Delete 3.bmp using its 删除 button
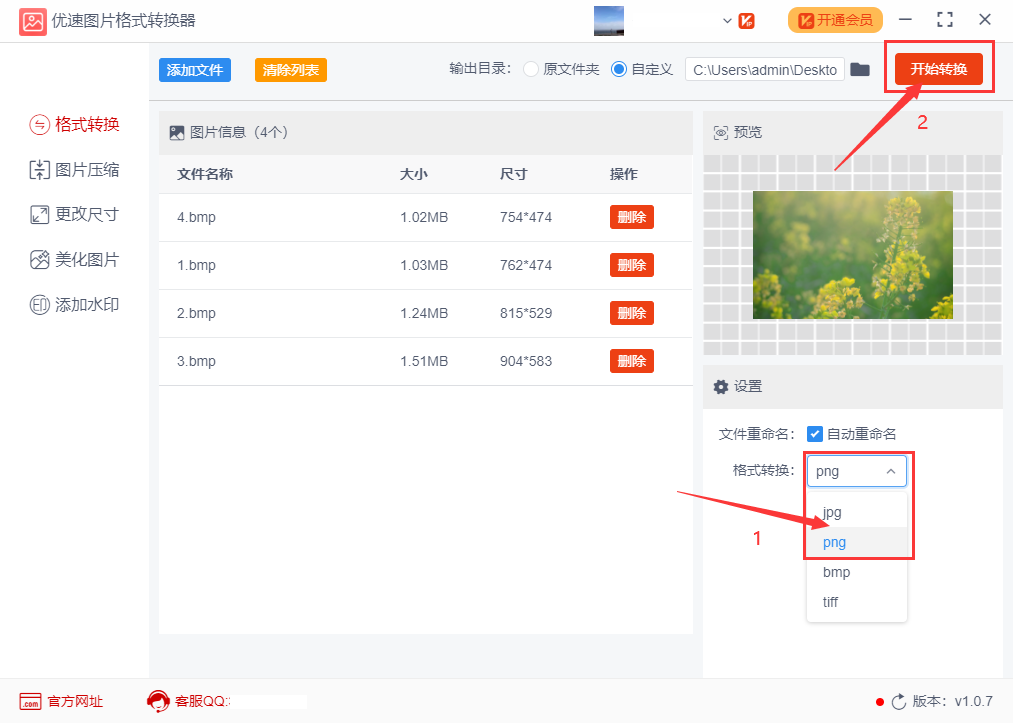Screen dimensions: 1013x723 click(631, 360)
